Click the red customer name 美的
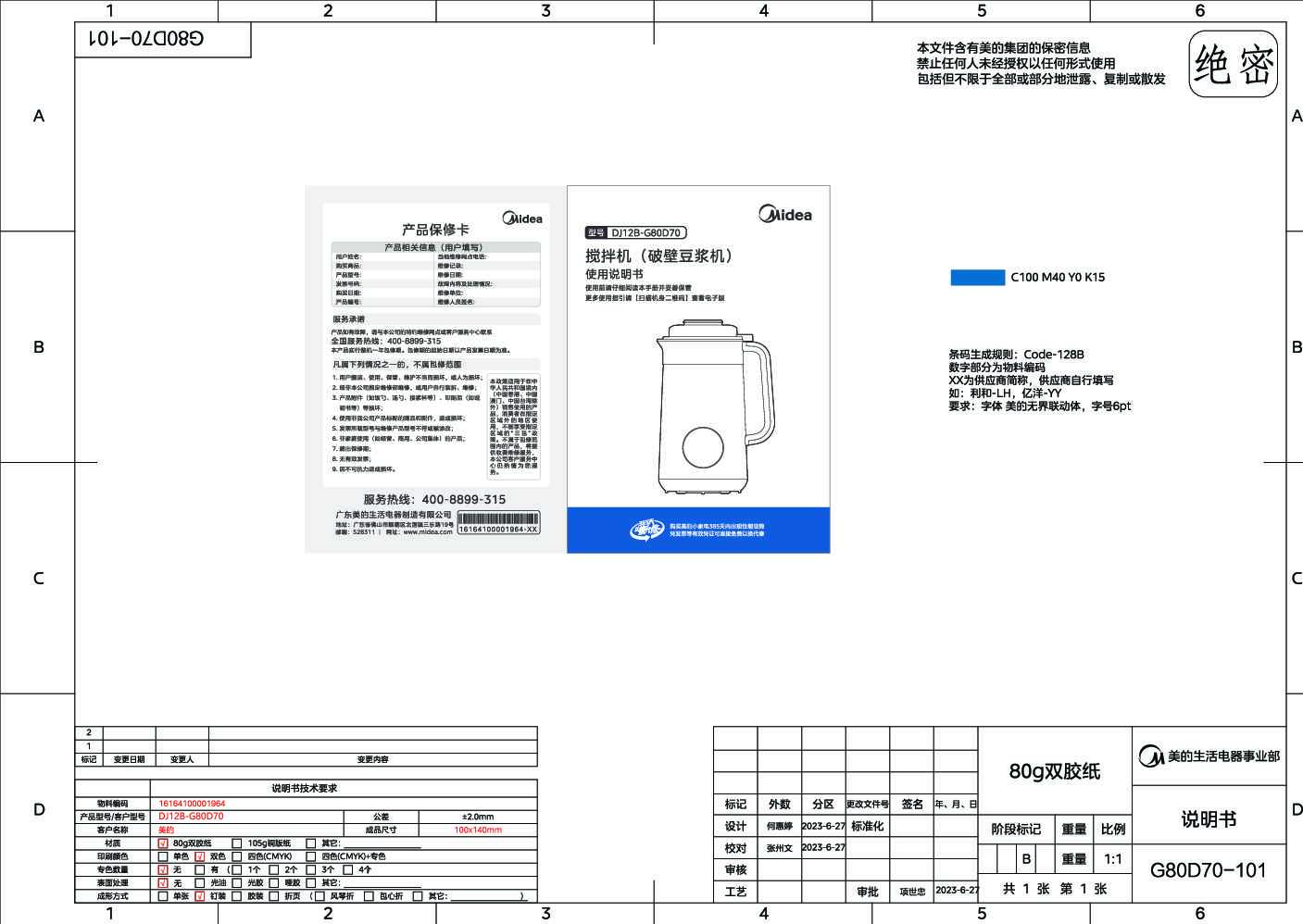The width and height of the screenshot is (1303, 924). pyautogui.click(x=167, y=830)
